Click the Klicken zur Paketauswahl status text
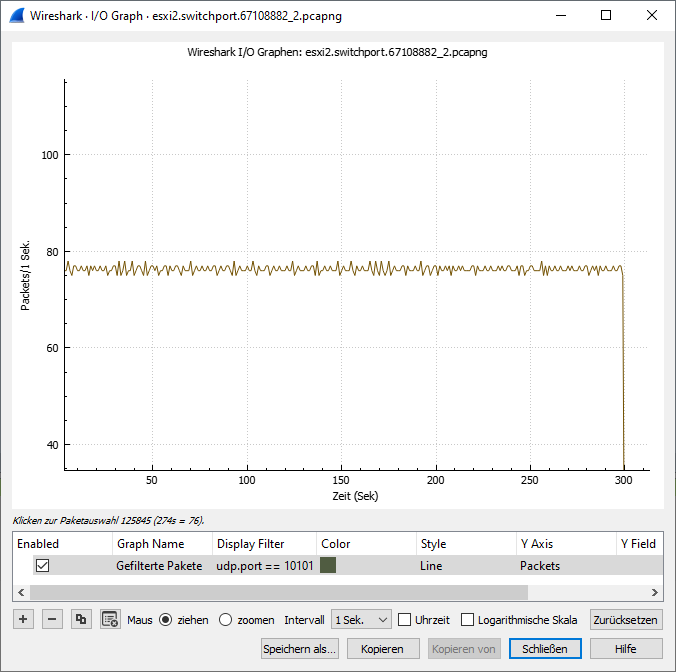Image resolution: width=676 pixels, height=672 pixels. (109, 521)
